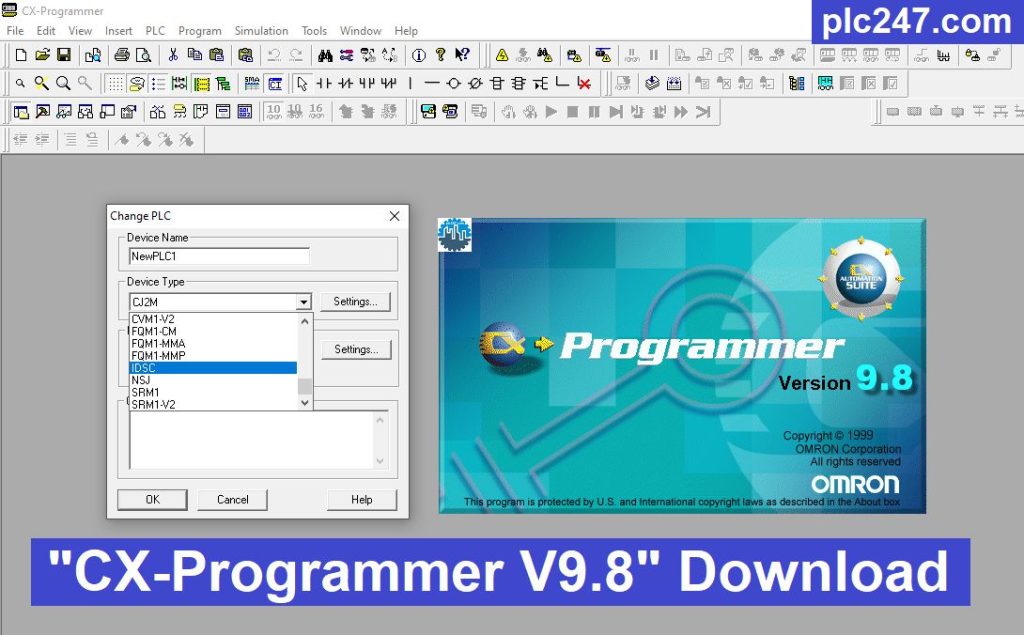Close the Change PLC dialog
The image size is (1024, 635).
point(394,216)
